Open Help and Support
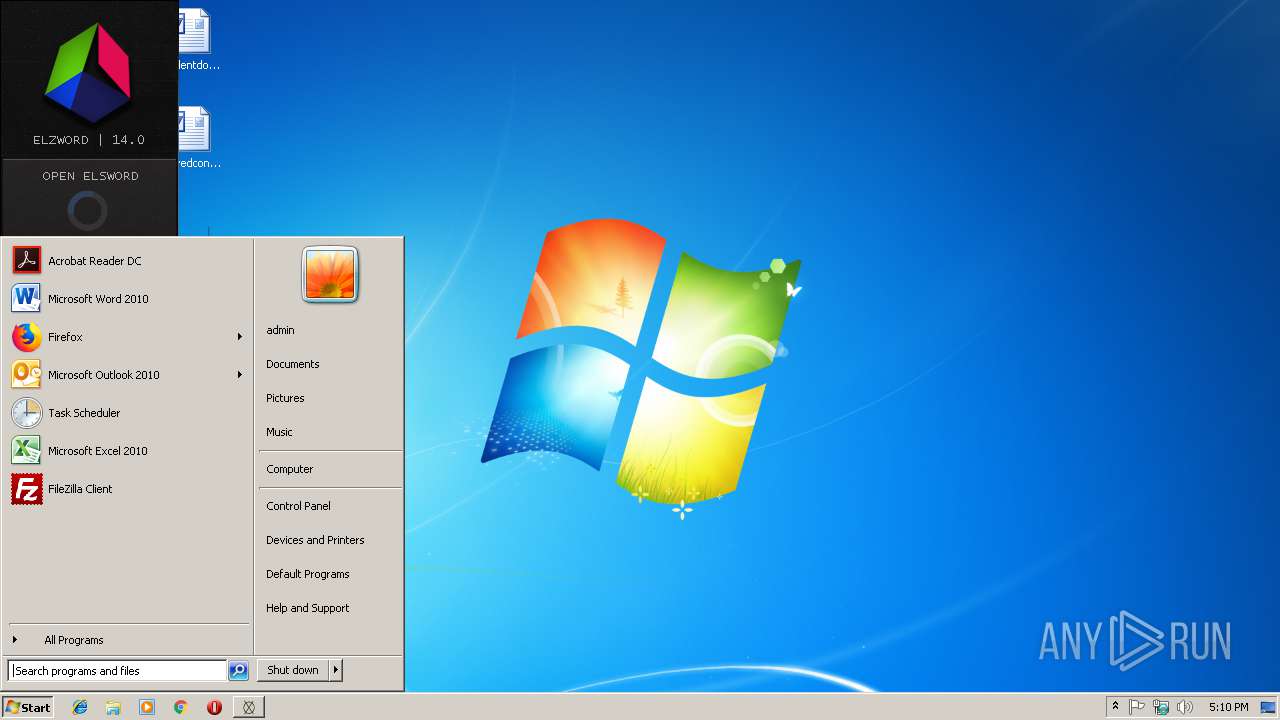Screen dimensions: 1280x720 (330, 608)
